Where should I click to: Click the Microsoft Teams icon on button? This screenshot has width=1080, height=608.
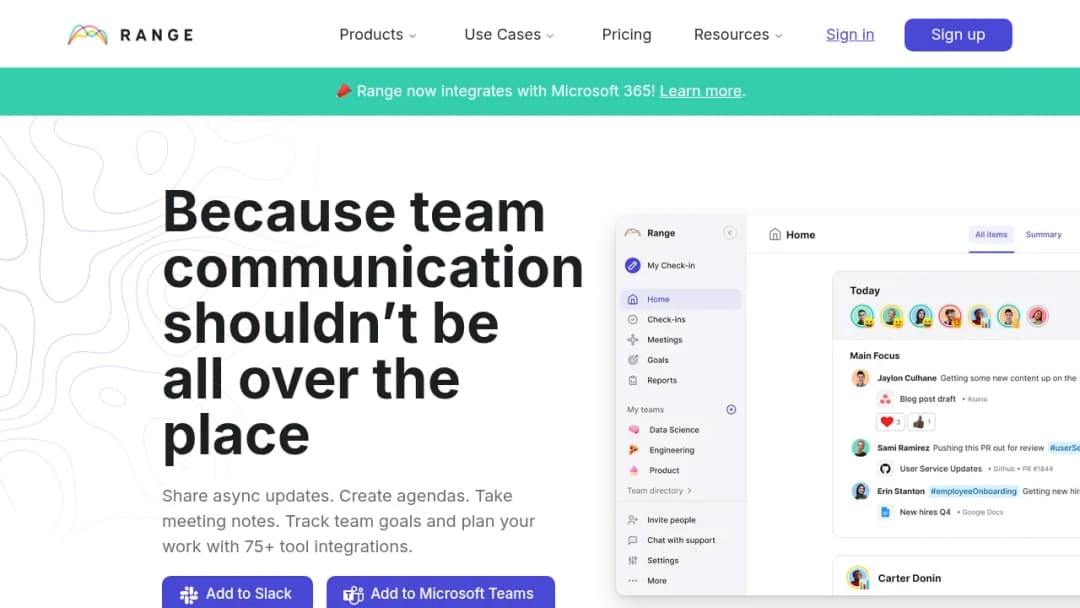pyautogui.click(x=353, y=594)
